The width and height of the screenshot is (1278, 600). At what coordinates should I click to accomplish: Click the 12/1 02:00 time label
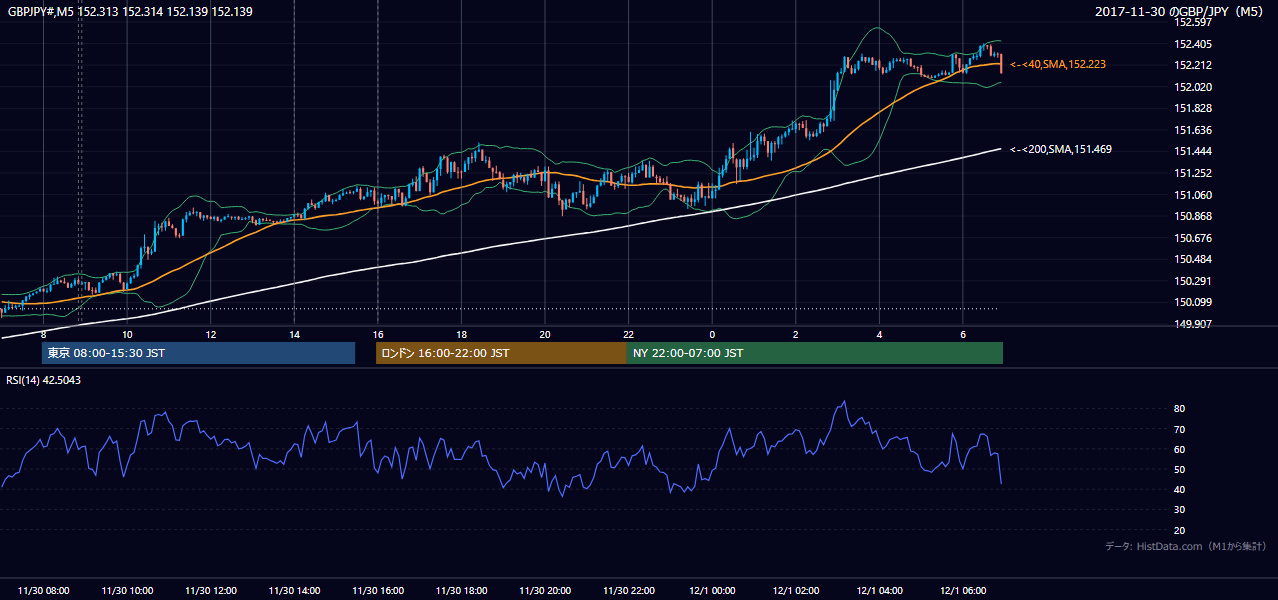click(x=795, y=591)
